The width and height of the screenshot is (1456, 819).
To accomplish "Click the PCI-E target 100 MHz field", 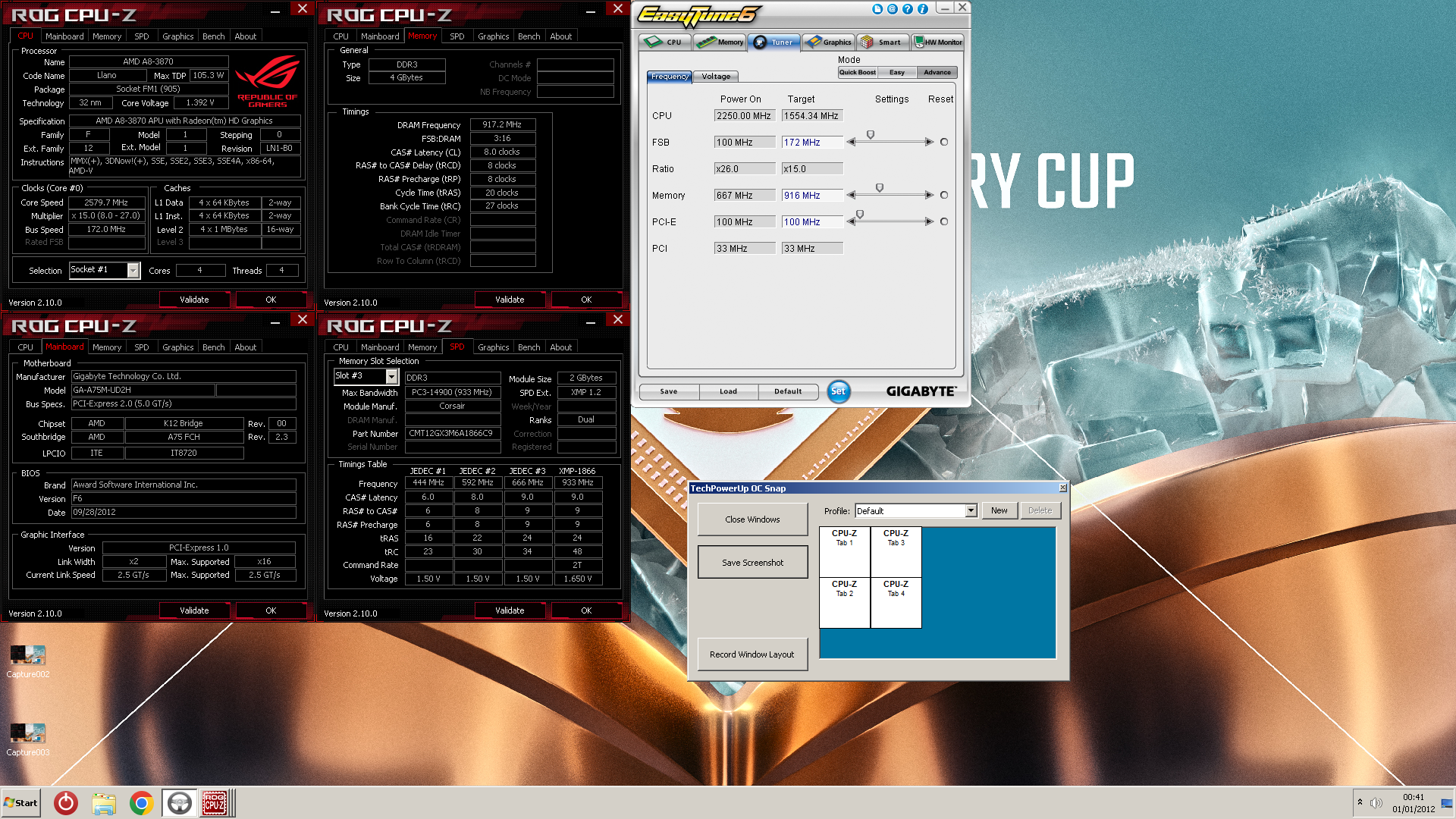I will pyautogui.click(x=812, y=222).
